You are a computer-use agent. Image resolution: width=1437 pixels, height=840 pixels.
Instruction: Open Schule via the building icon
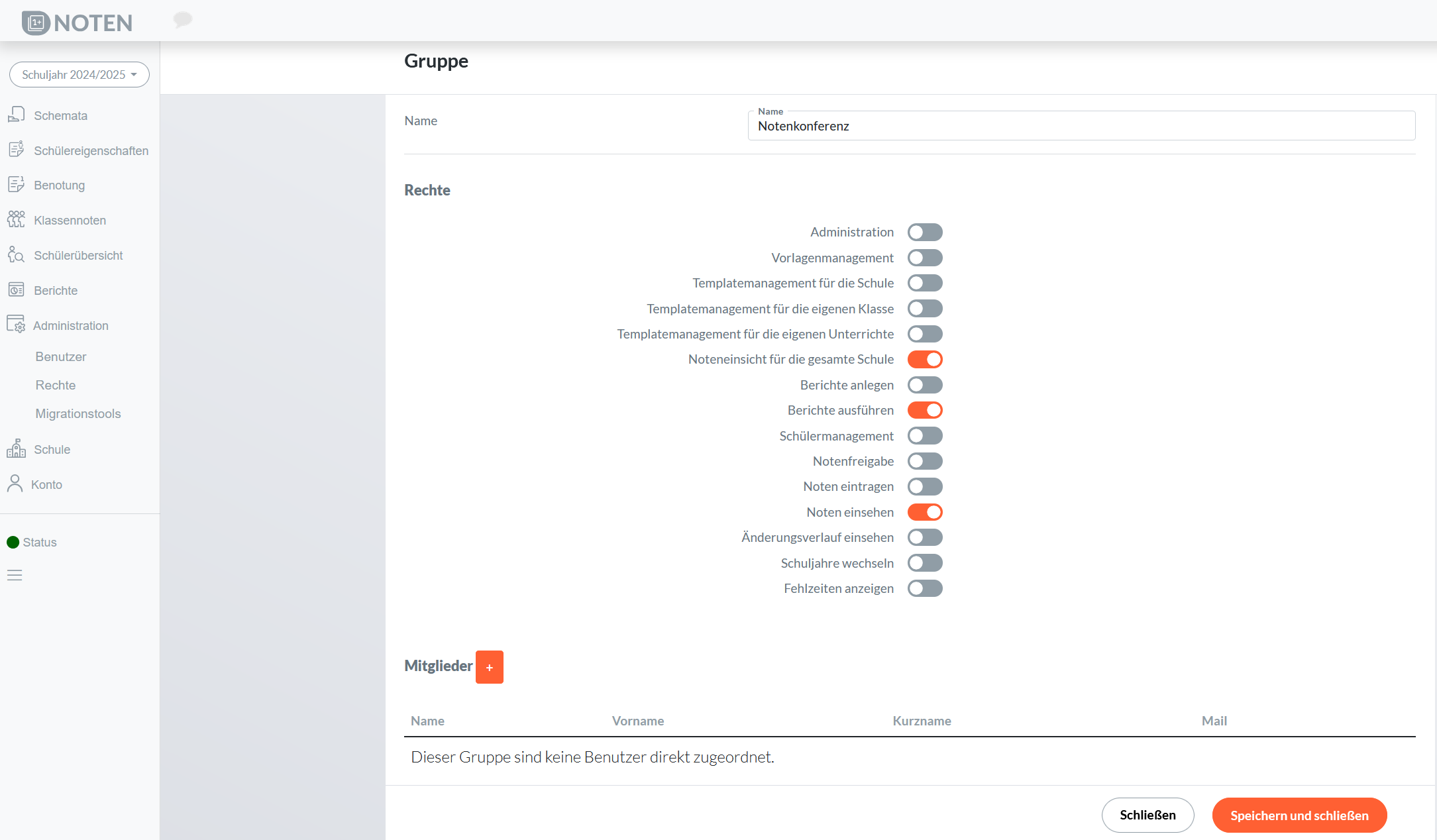pyautogui.click(x=16, y=448)
